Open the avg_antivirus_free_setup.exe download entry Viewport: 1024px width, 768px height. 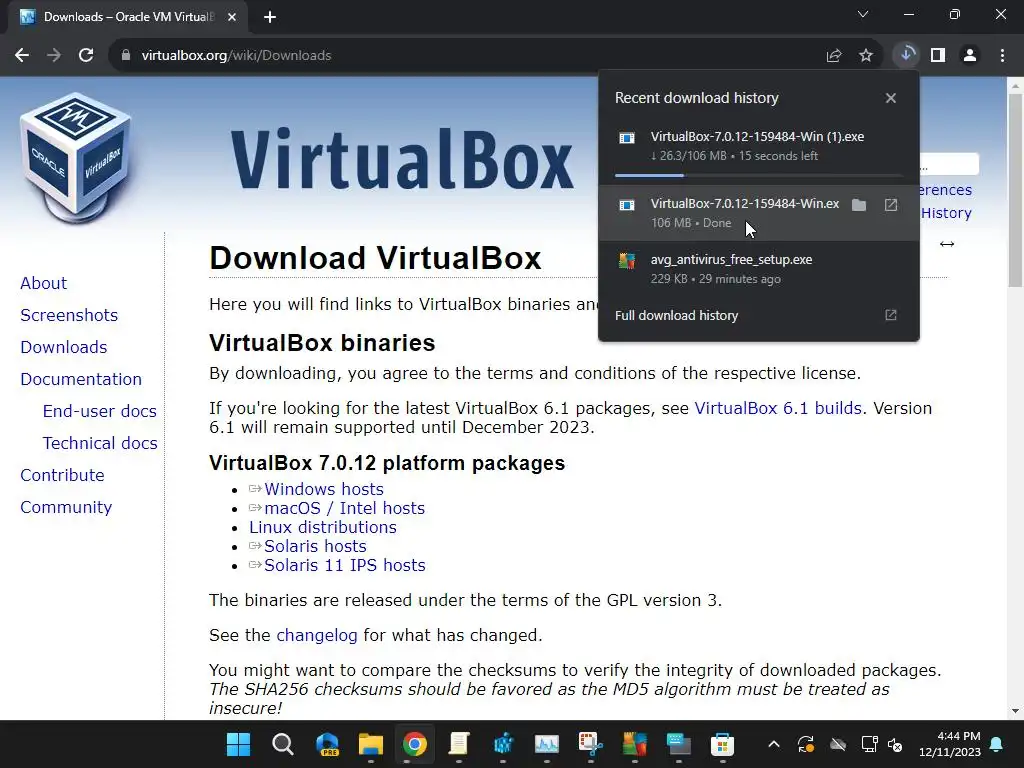tap(759, 269)
